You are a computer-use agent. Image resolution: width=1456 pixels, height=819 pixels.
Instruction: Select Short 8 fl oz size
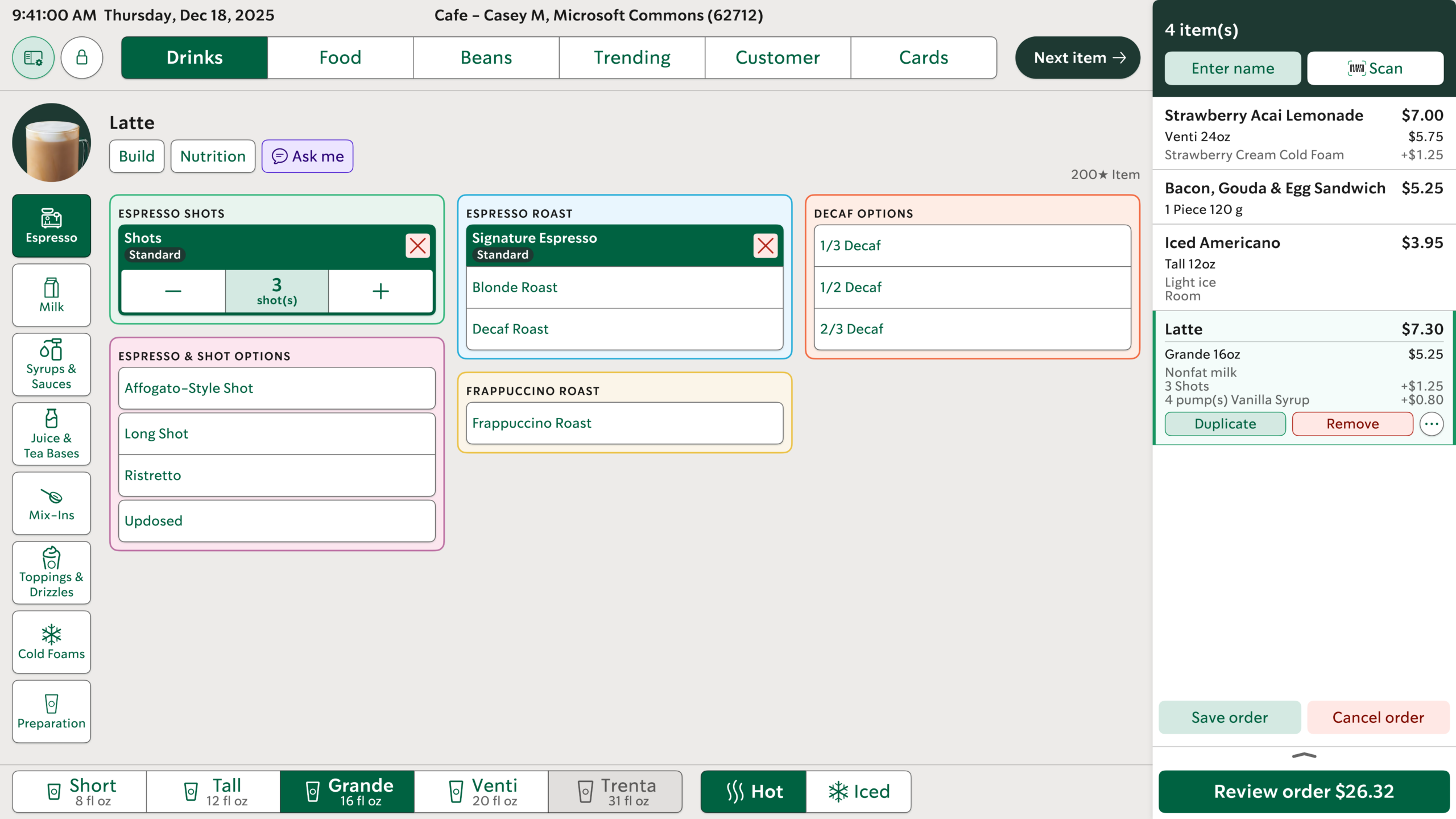coord(80,792)
